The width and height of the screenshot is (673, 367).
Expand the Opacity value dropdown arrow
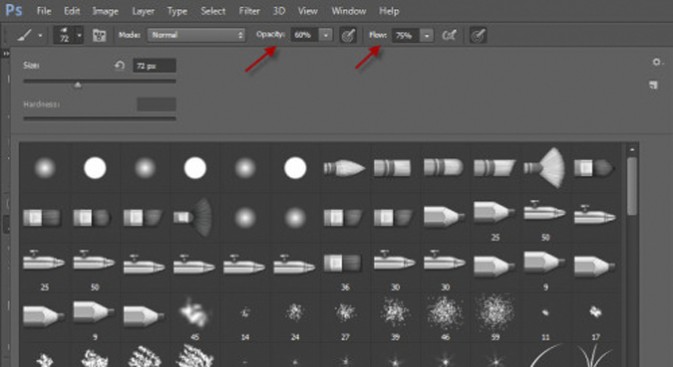click(x=326, y=35)
